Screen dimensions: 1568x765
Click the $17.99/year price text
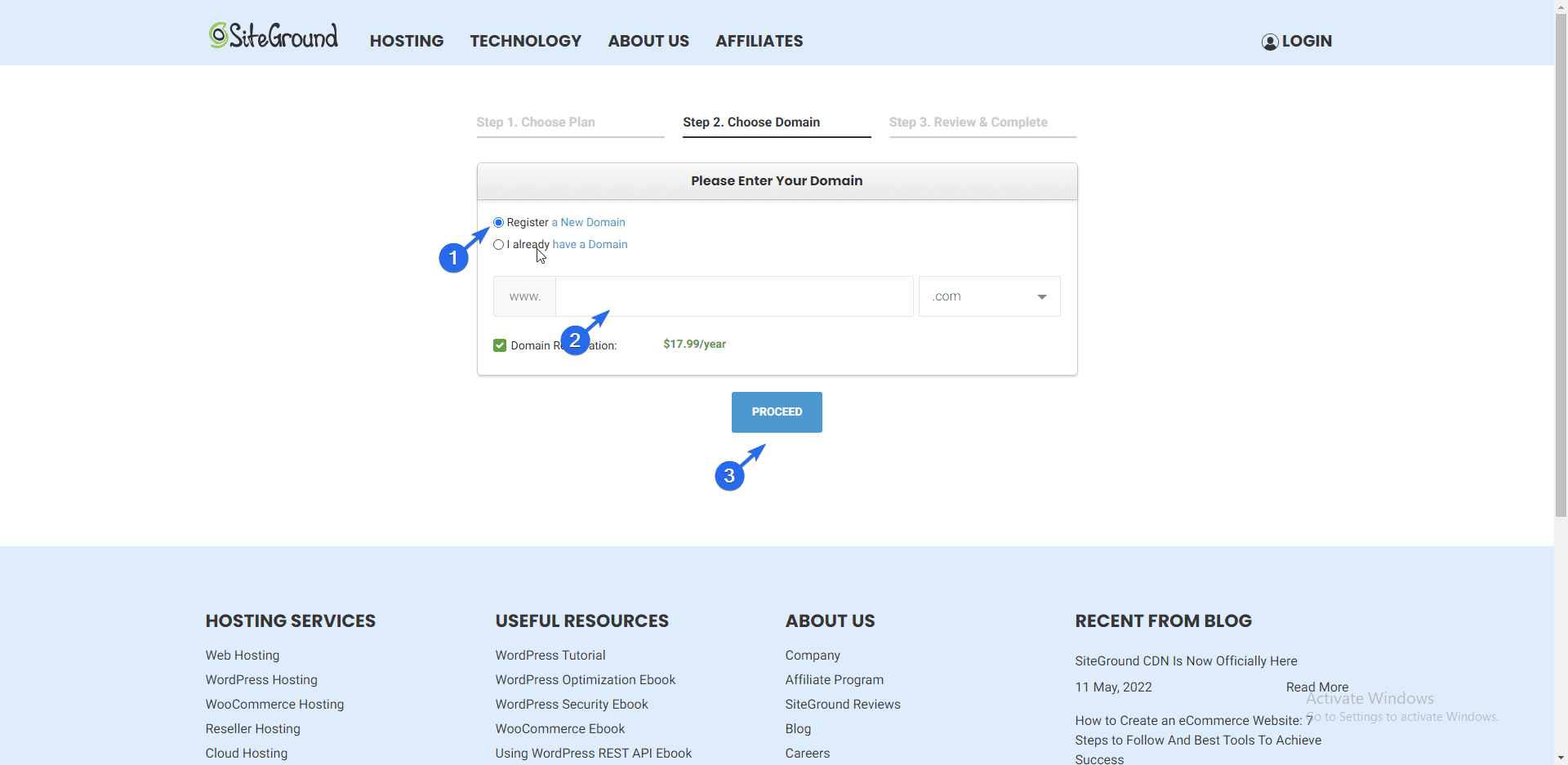click(x=695, y=344)
